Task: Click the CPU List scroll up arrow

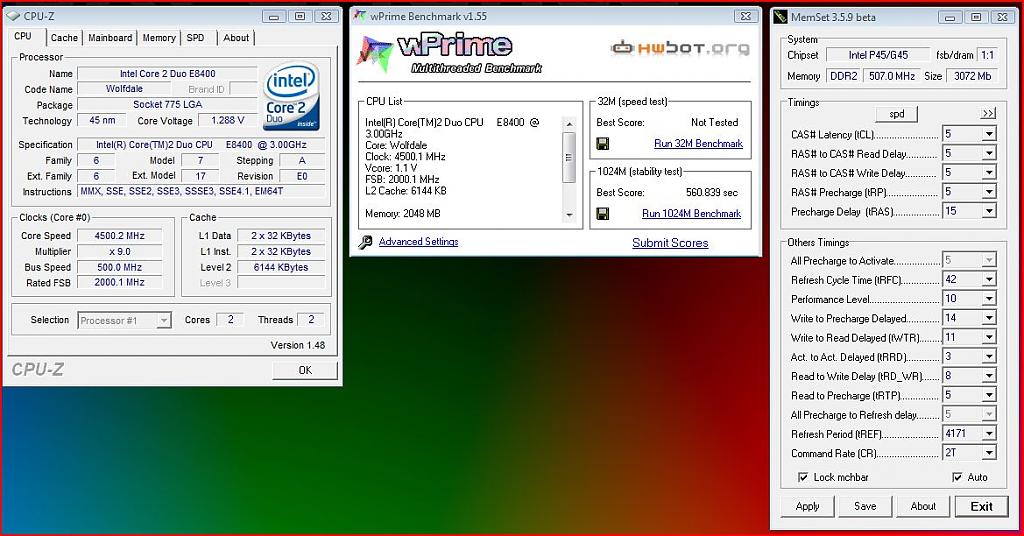Action: click(569, 124)
